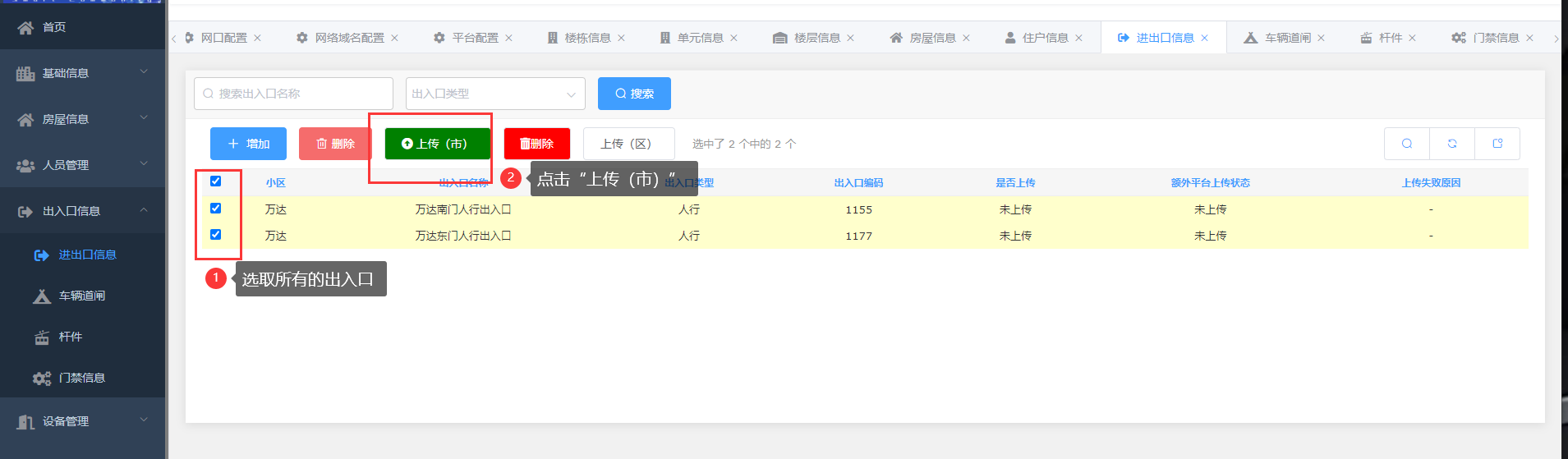Click the 门禁信息 gears icon in sidebar

point(42,379)
